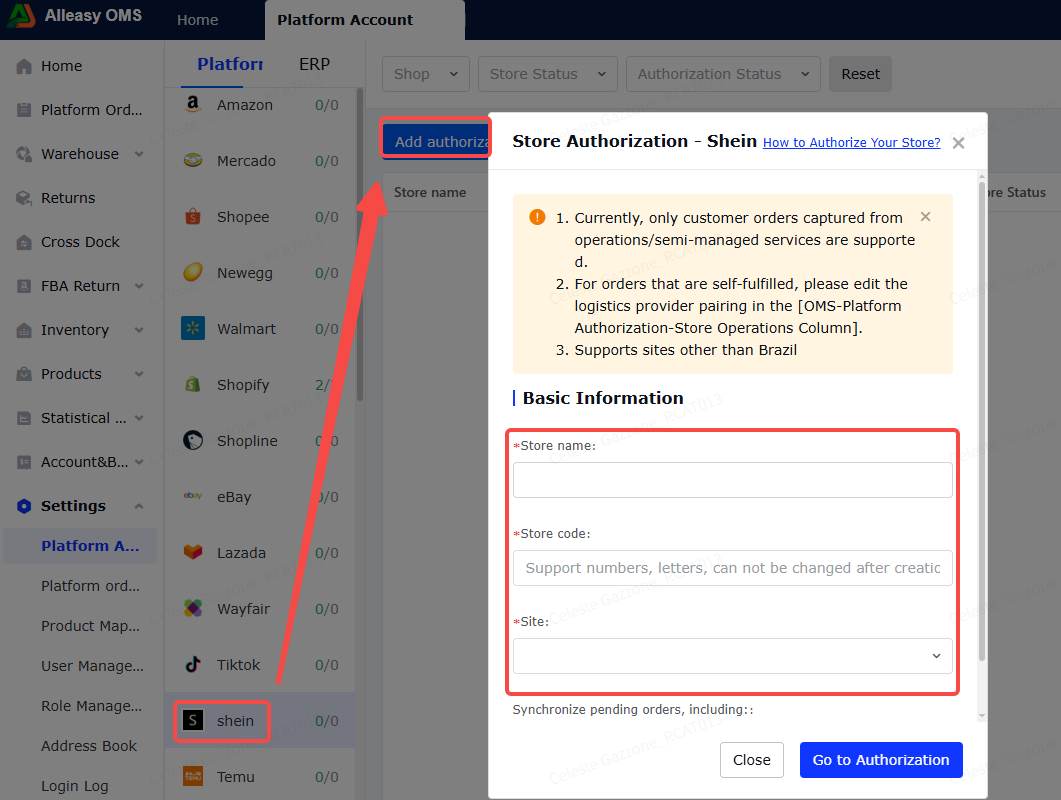Image resolution: width=1061 pixels, height=800 pixels.
Task: Open the Shop filter dropdown
Action: [426, 74]
